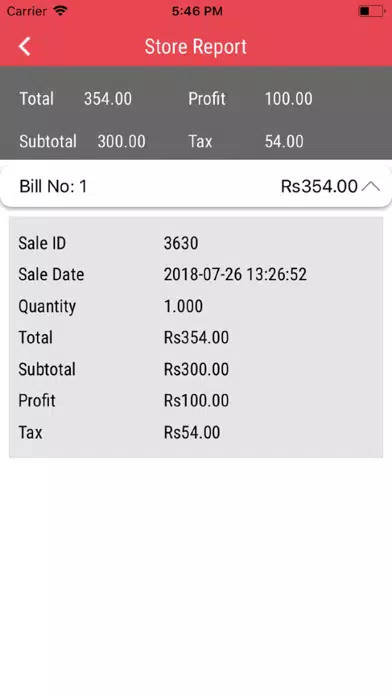Tap detail Subtotal Rs300.00 row
Viewport: 392px width, 696px height.
click(196, 369)
